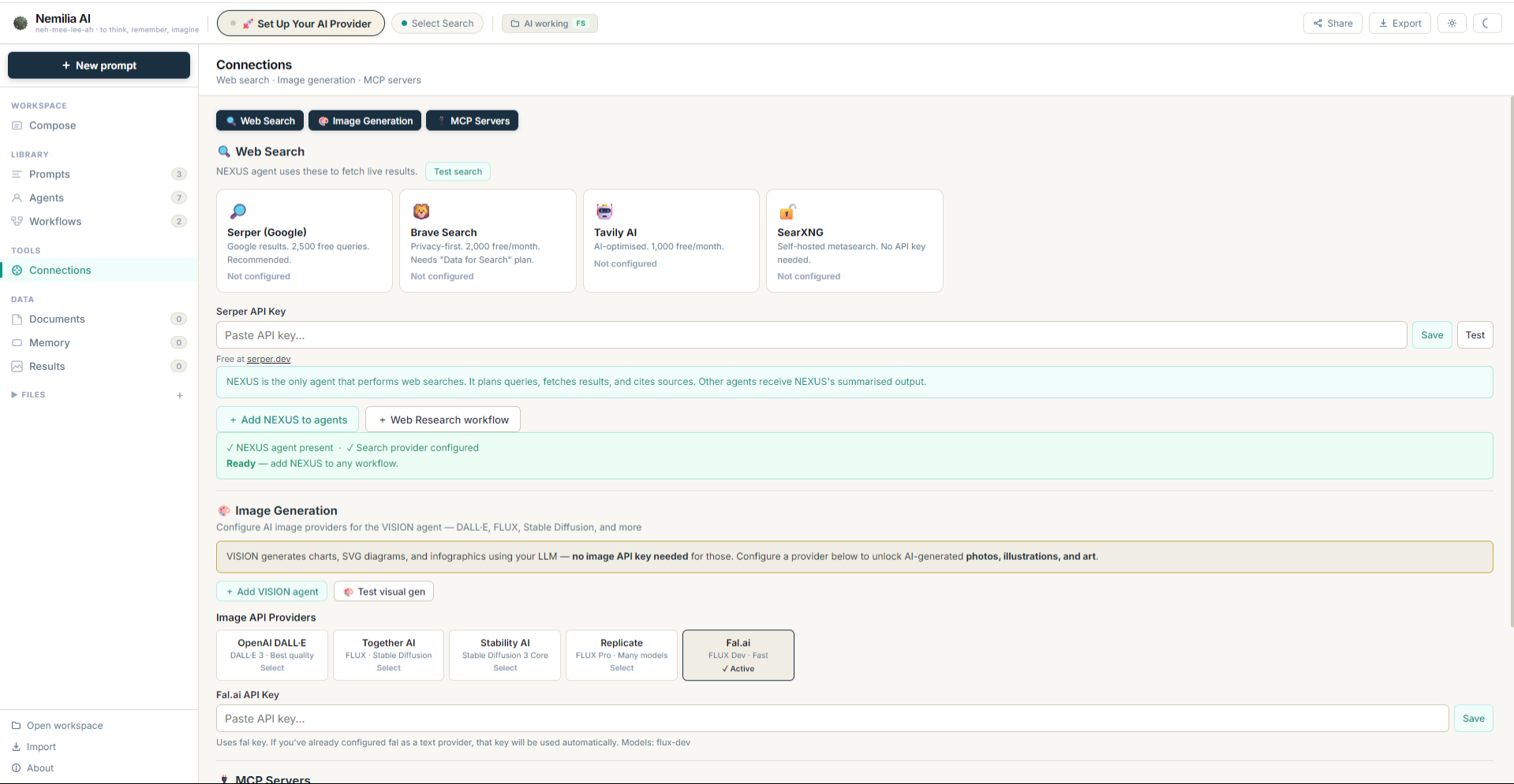This screenshot has width=1514, height=784.
Task: Click the Export button
Action: tap(1400, 24)
